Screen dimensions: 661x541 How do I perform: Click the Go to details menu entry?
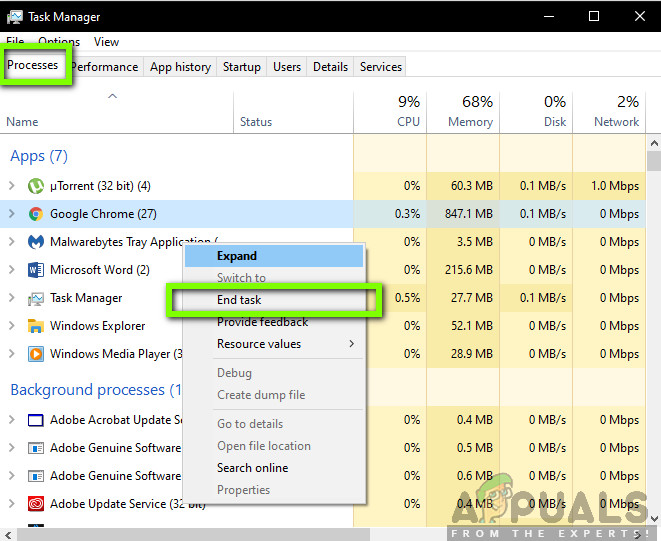pos(274,424)
